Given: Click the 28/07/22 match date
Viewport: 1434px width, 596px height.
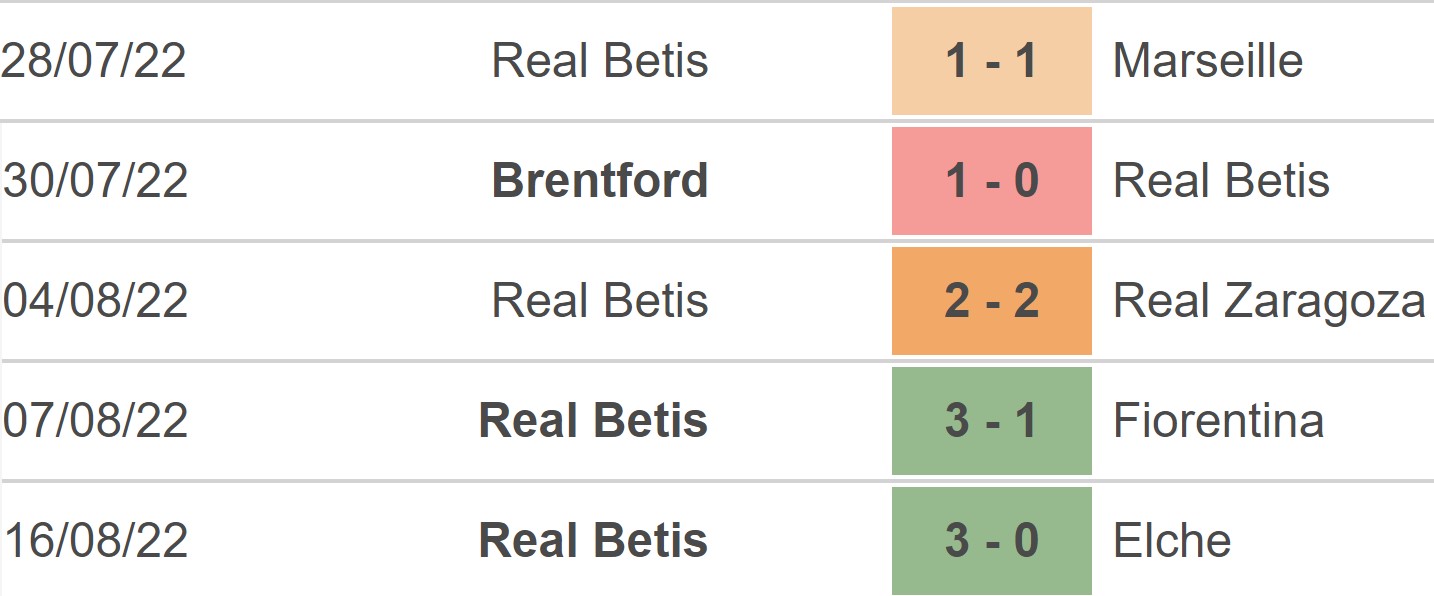Looking at the screenshot, I should 94,61.
